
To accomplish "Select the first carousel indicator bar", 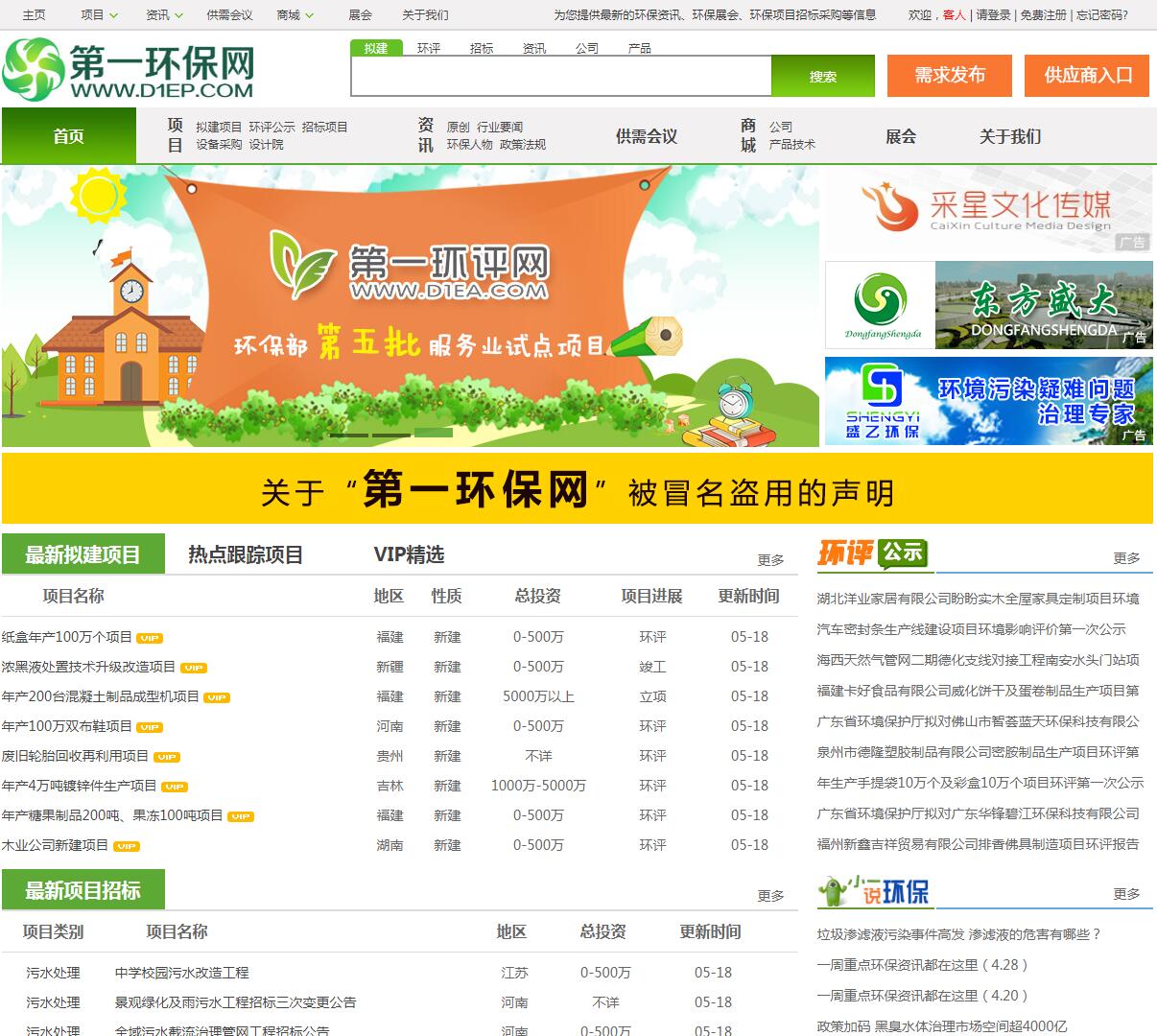I will point(349,435).
